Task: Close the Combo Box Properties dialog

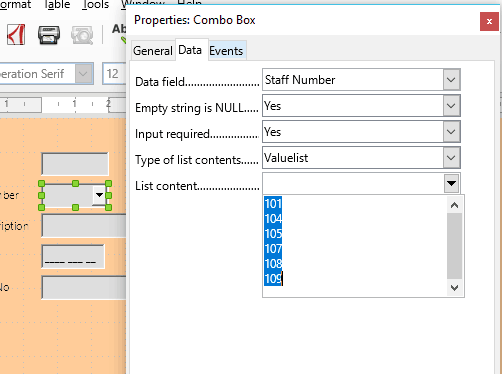Action: click(489, 22)
